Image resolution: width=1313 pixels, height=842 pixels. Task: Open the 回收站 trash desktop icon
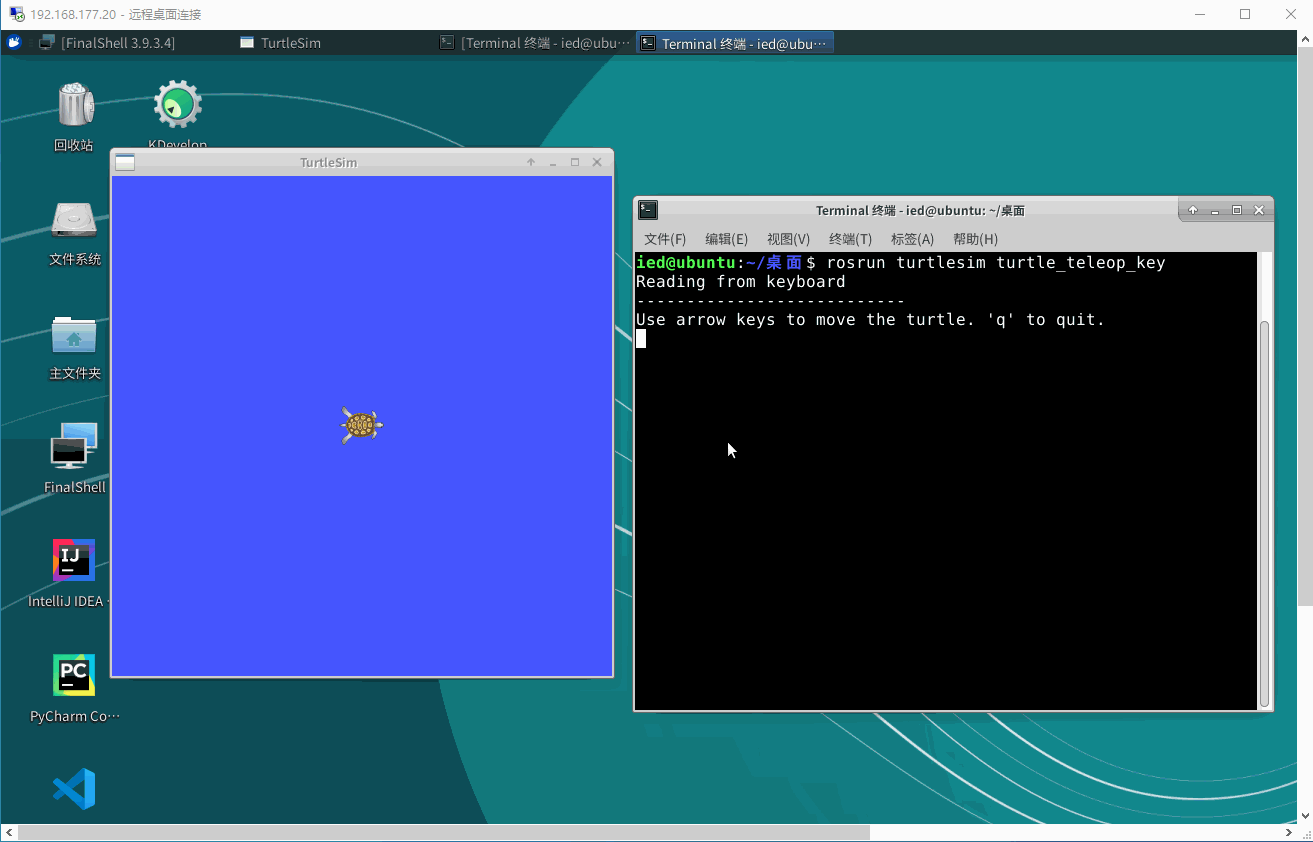point(75,106)
